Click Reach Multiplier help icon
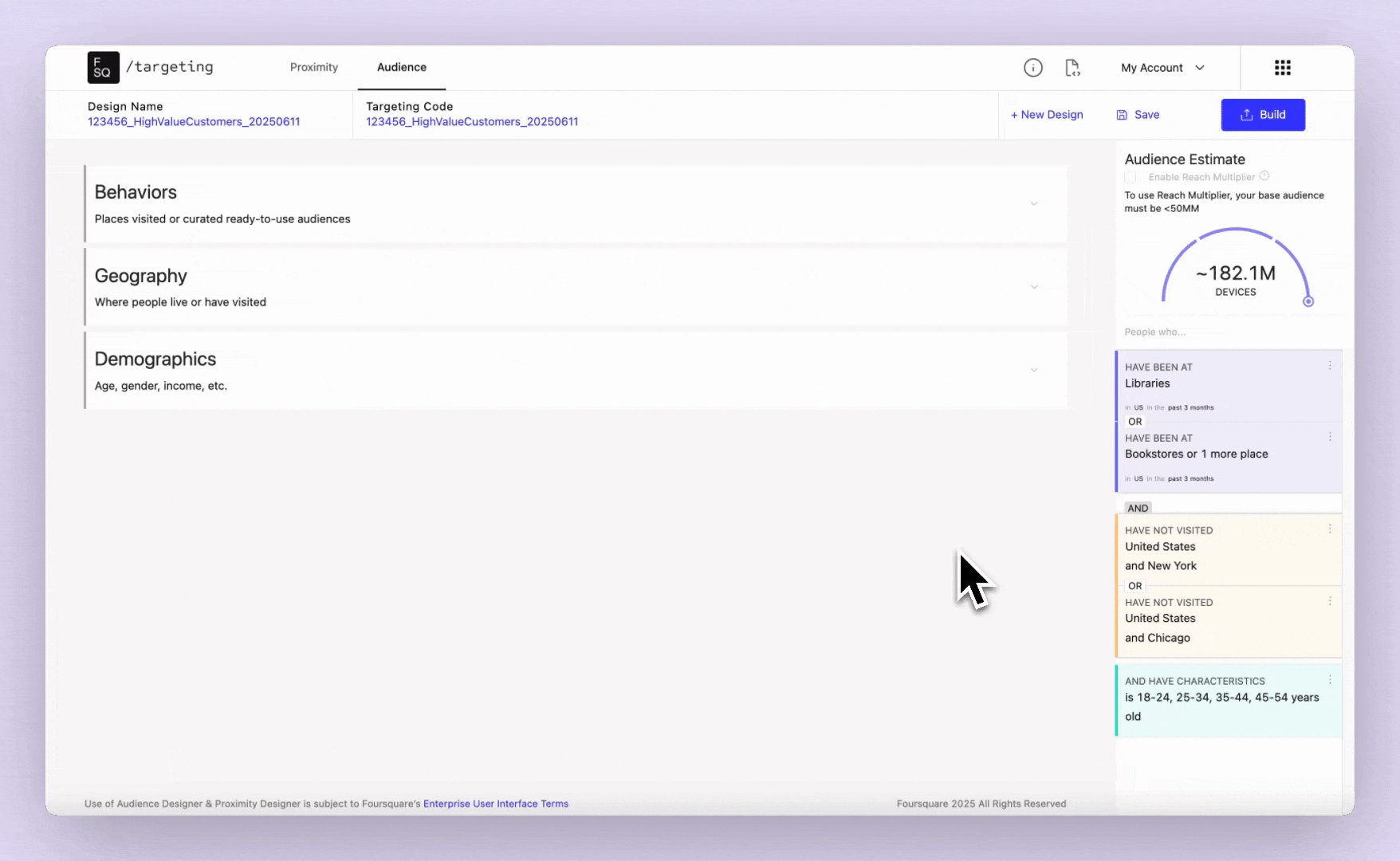The image size is (1400, 861). coord(1264,176)
